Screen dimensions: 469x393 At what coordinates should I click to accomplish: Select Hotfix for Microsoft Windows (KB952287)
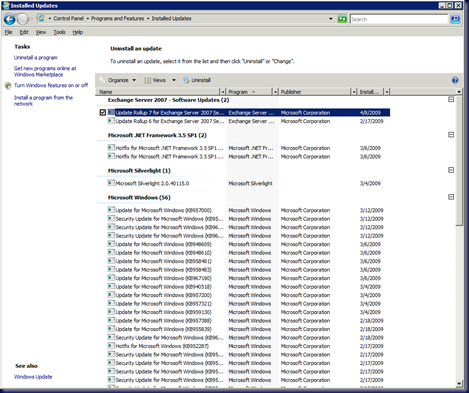point(248,346)
